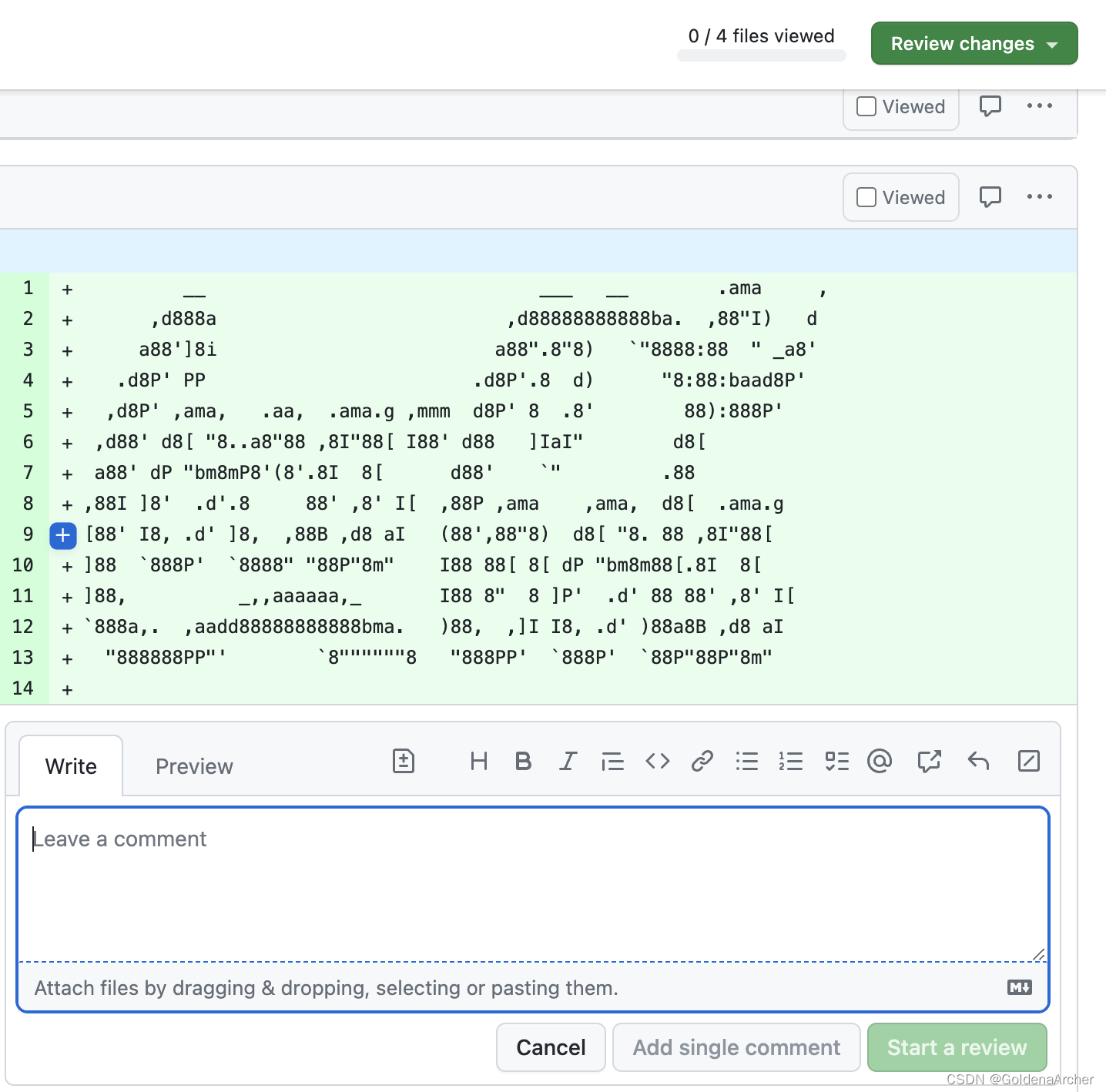This screenshot has width=1106, height=1092.
Task: Focus the Leave a comment text area
Action: (x=533, y=884)
